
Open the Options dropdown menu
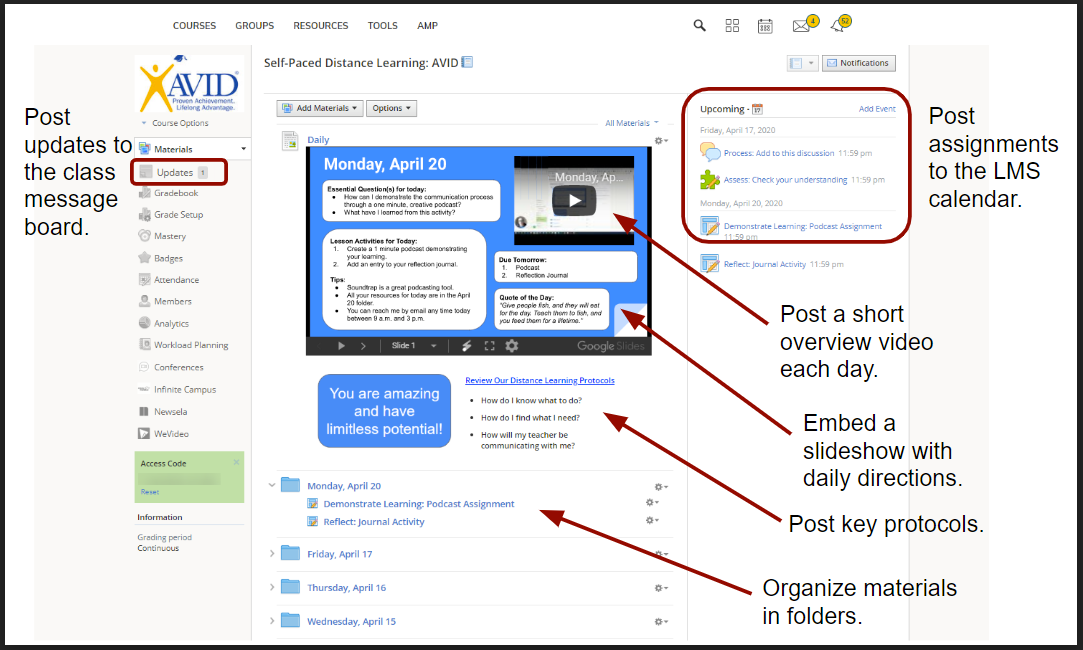[x=390, y=107]
